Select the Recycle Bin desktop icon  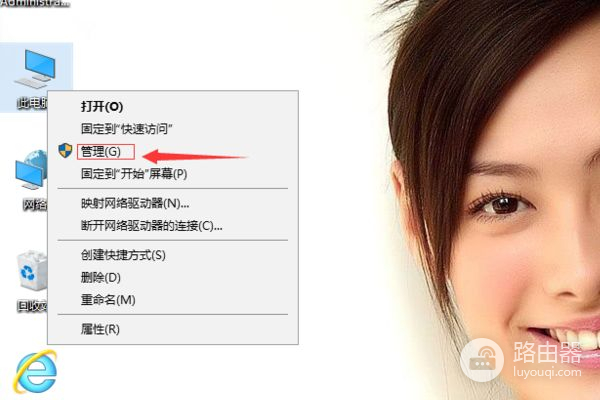(32, 271)
